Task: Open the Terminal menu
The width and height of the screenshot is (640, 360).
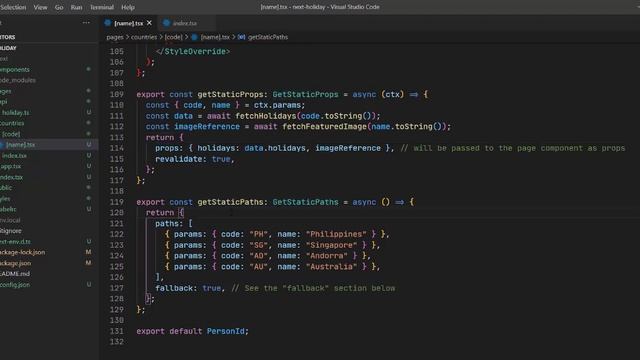Action: pyautogui.click(x=102, y=7)
